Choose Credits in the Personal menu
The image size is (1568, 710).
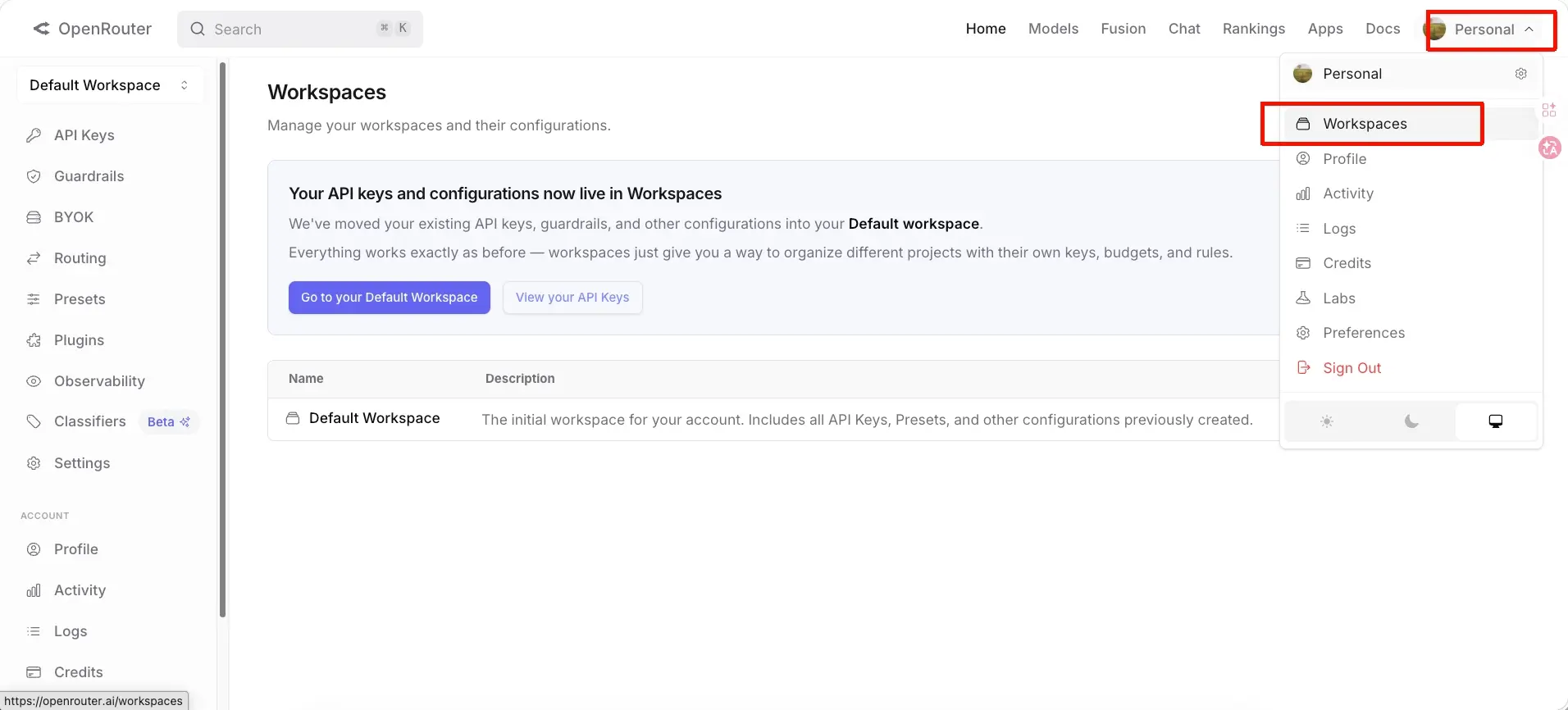[x=1411, y=263]
